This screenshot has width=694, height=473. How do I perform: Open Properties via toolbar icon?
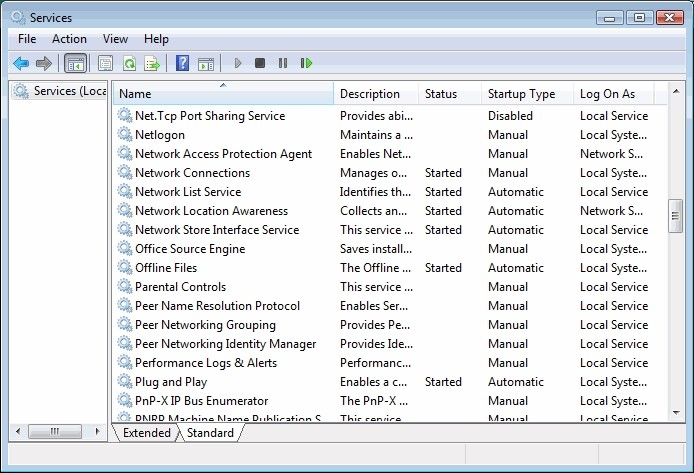(105, 63)
